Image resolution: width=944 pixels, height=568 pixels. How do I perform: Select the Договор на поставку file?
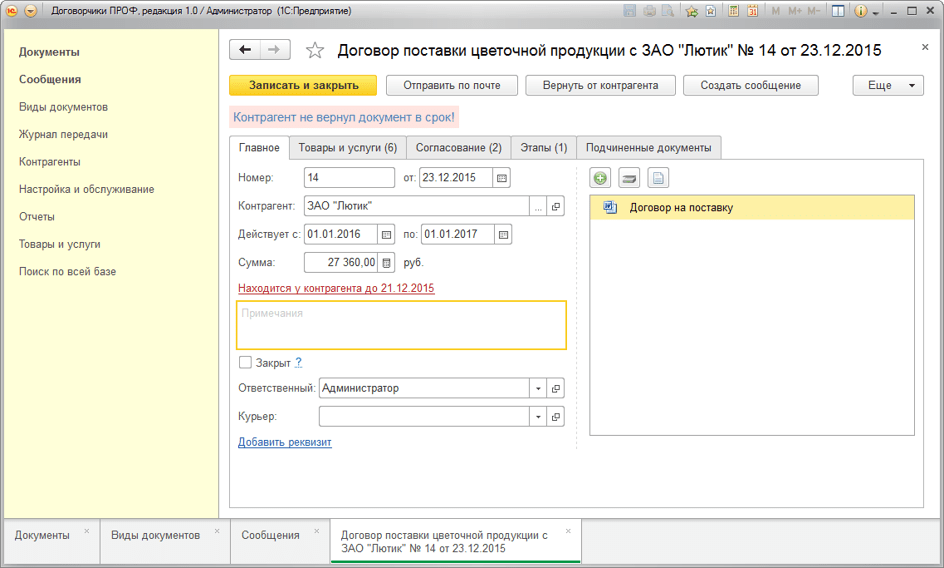click(681, 208)
